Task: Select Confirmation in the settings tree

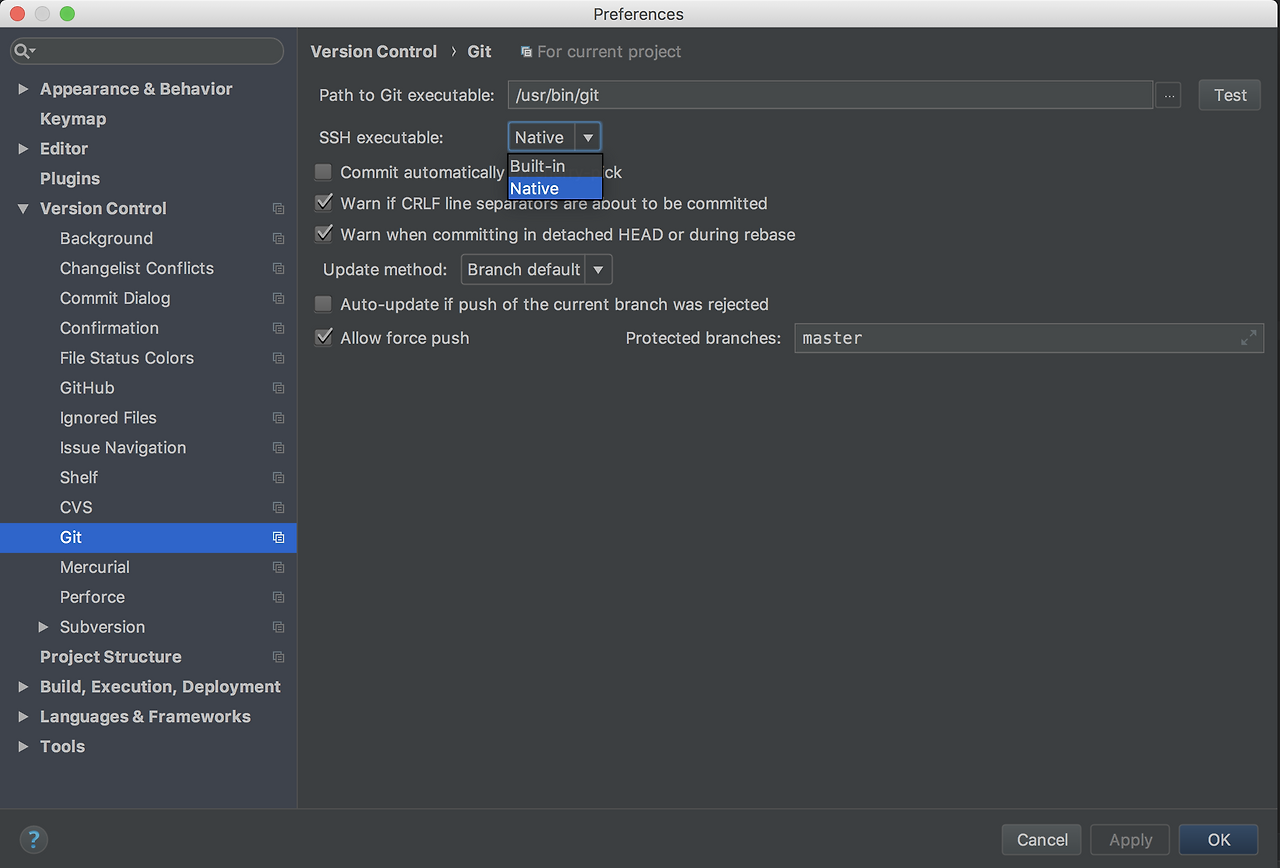Action: (109, 328)
